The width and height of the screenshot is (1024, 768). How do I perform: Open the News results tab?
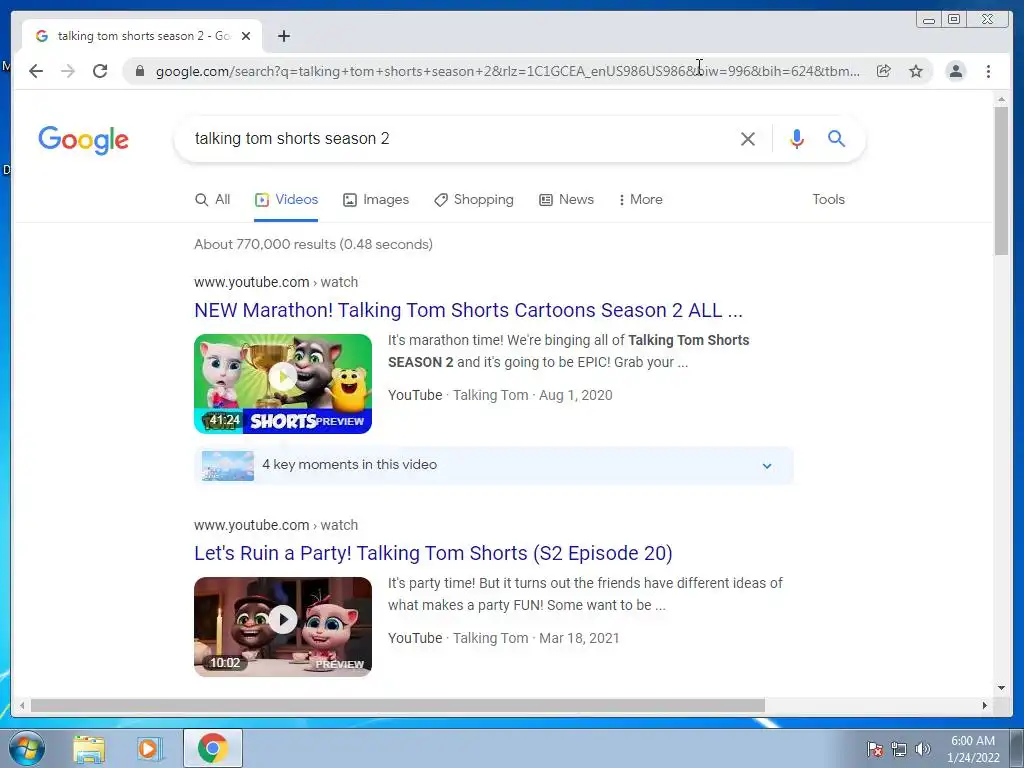566,199
